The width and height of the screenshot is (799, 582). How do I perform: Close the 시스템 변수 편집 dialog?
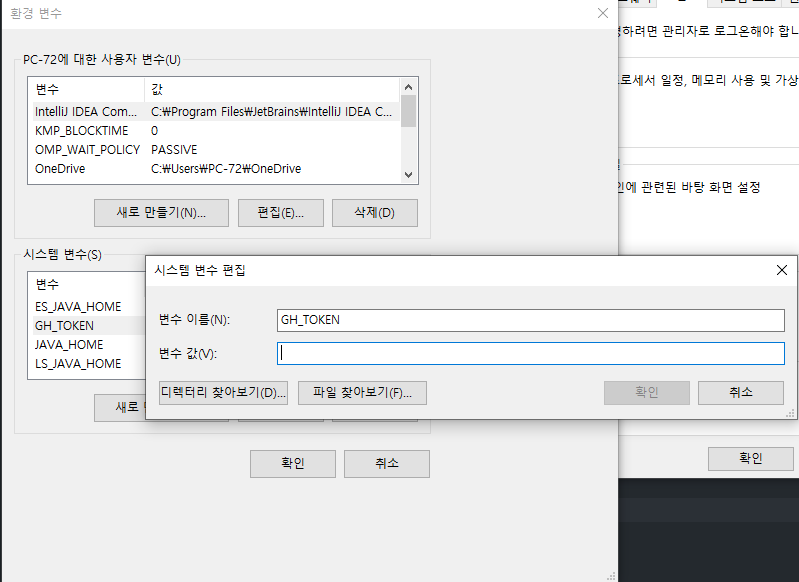[x=781, y=270]
